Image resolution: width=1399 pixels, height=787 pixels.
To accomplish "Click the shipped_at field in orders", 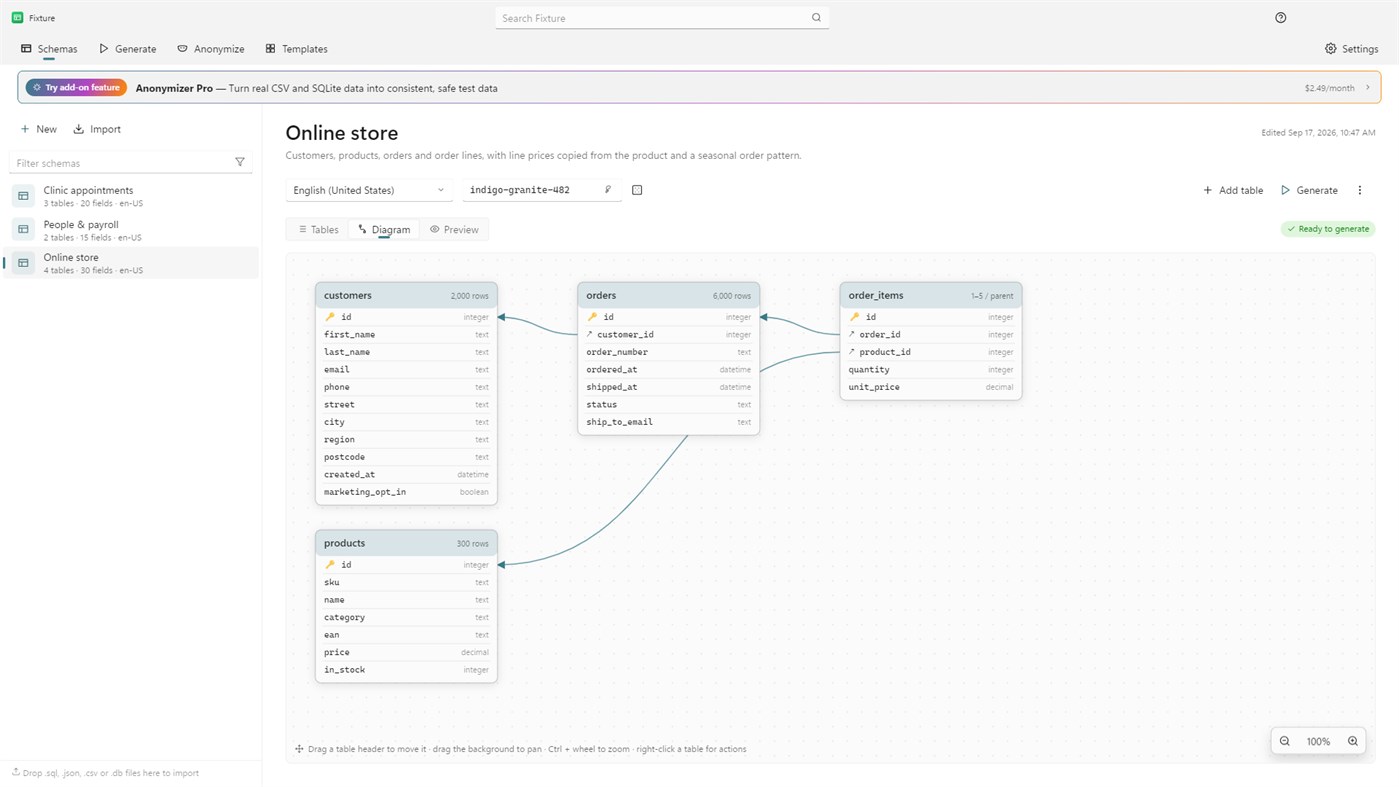I will click(x=668, y=387).
